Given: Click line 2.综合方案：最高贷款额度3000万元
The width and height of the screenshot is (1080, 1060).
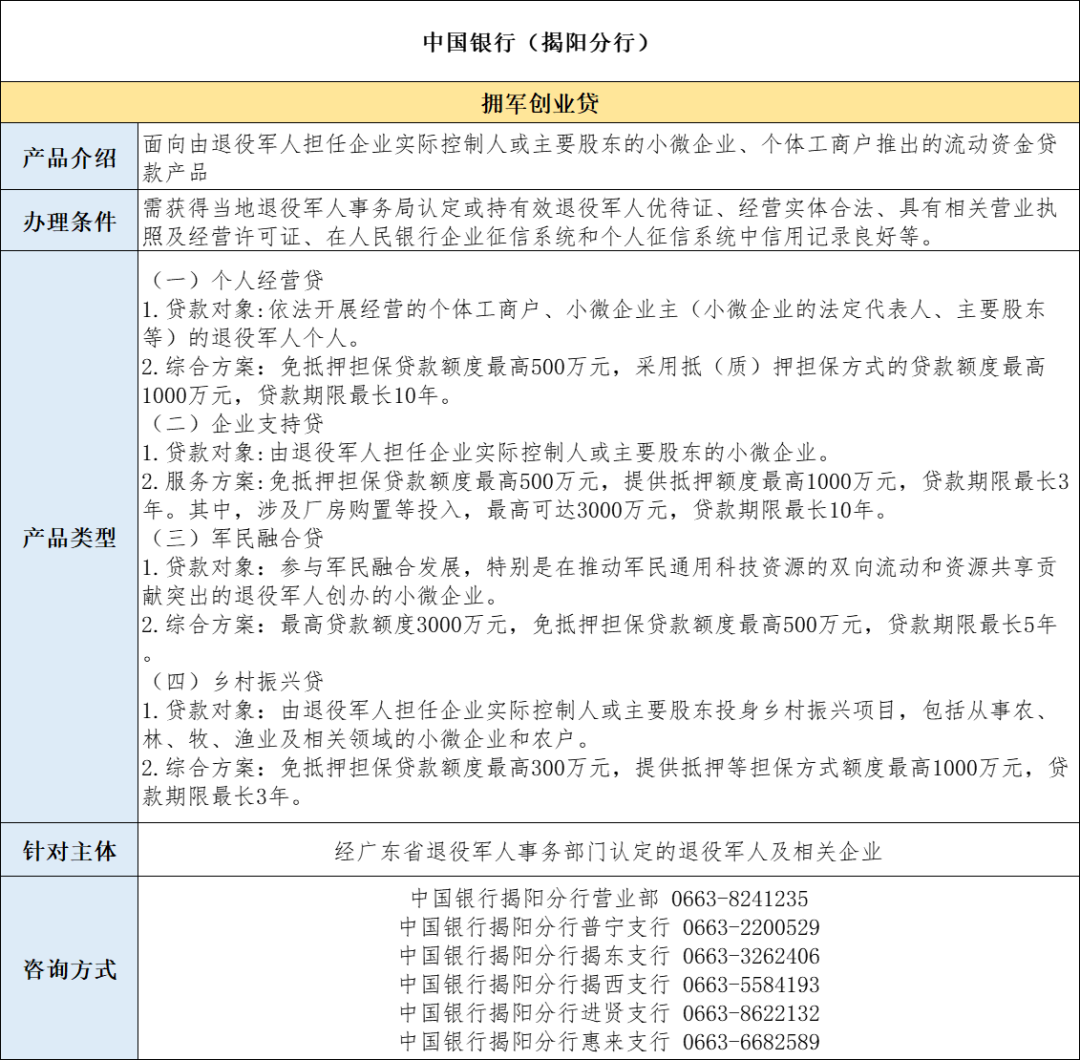Looking at the screenshot, I should (599, 624).
